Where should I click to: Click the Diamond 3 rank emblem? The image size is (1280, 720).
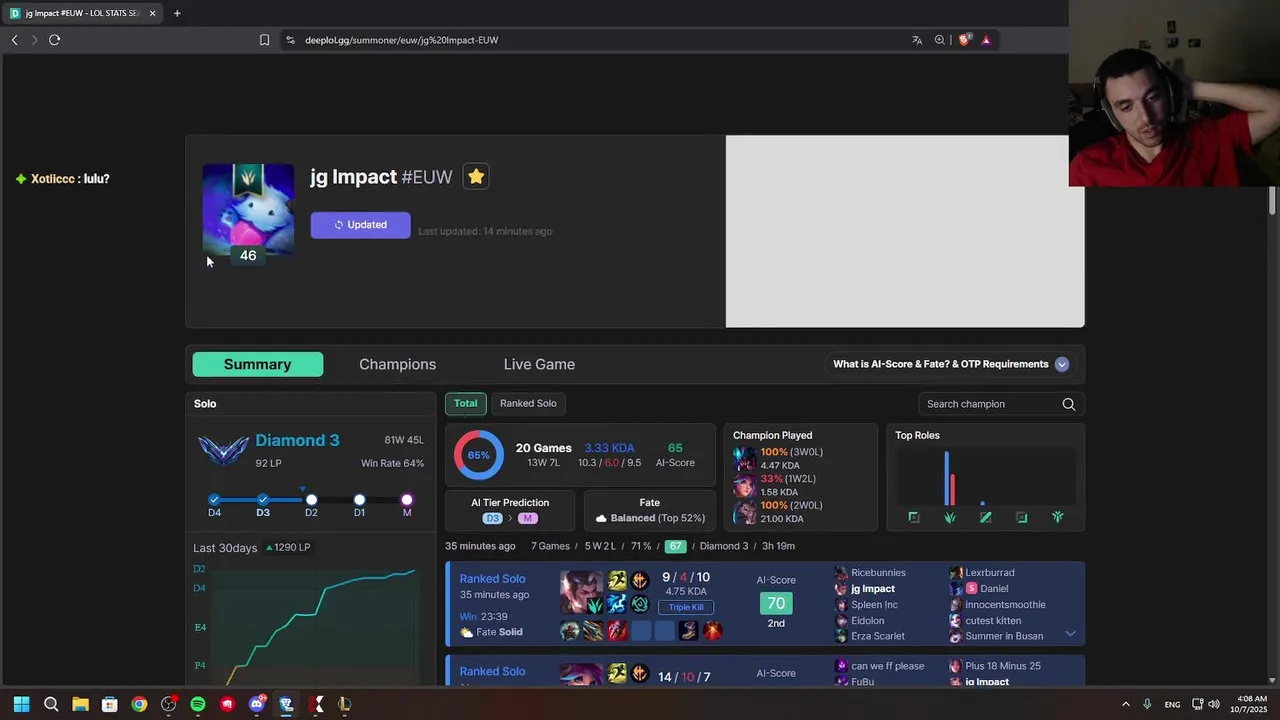click(x=223, y=451)
